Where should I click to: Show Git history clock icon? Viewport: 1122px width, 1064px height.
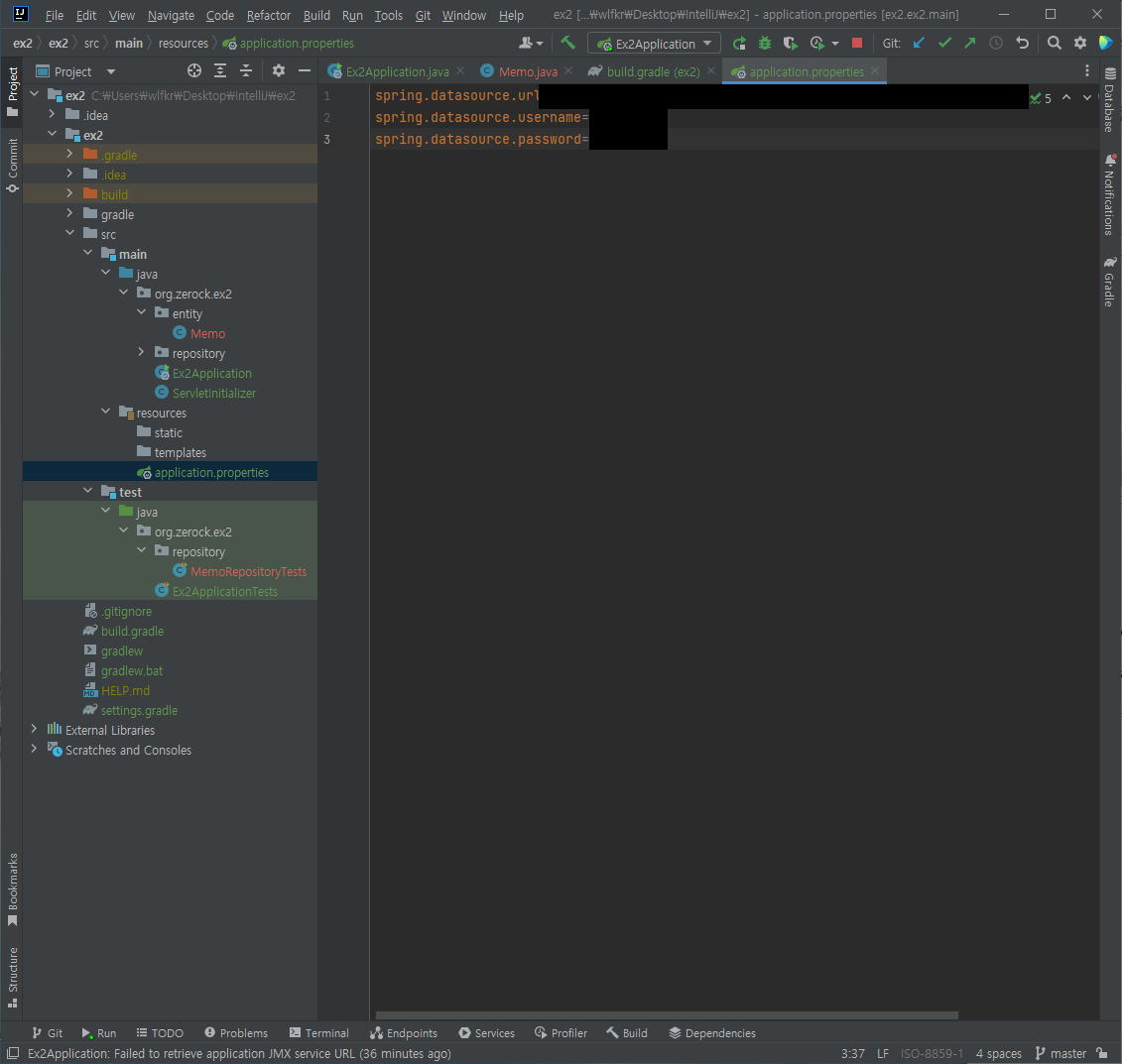point(996,43)
